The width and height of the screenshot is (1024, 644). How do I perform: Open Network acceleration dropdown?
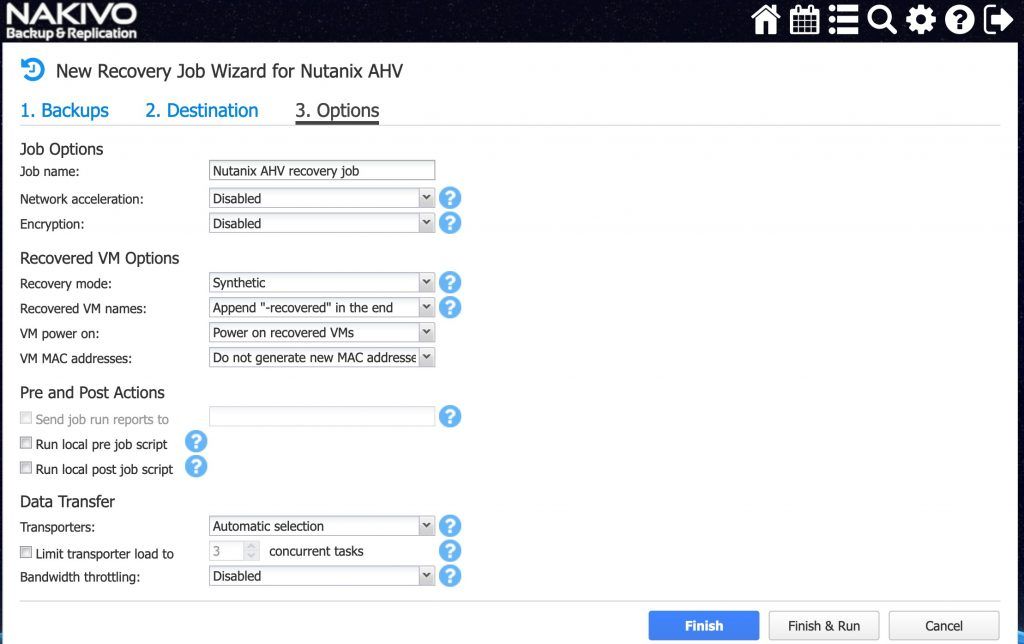322,198
